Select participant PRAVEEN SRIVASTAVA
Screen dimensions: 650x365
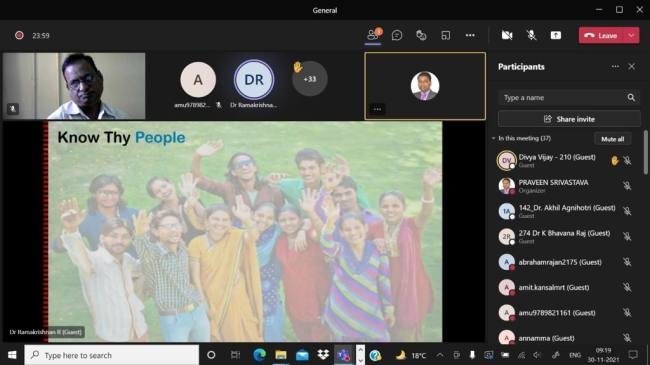(x=566, y=186)
